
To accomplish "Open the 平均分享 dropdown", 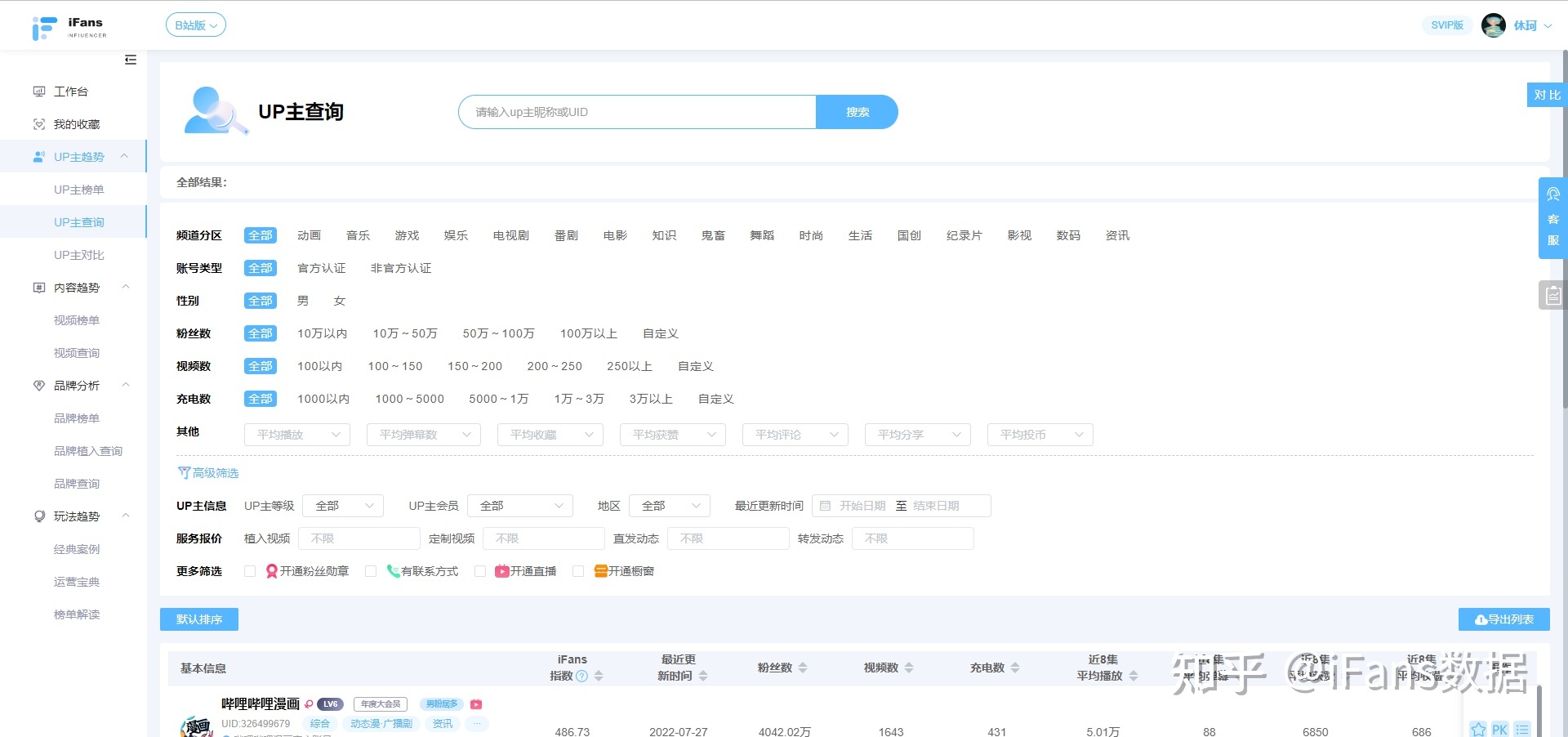I will (x=918, y=435).
